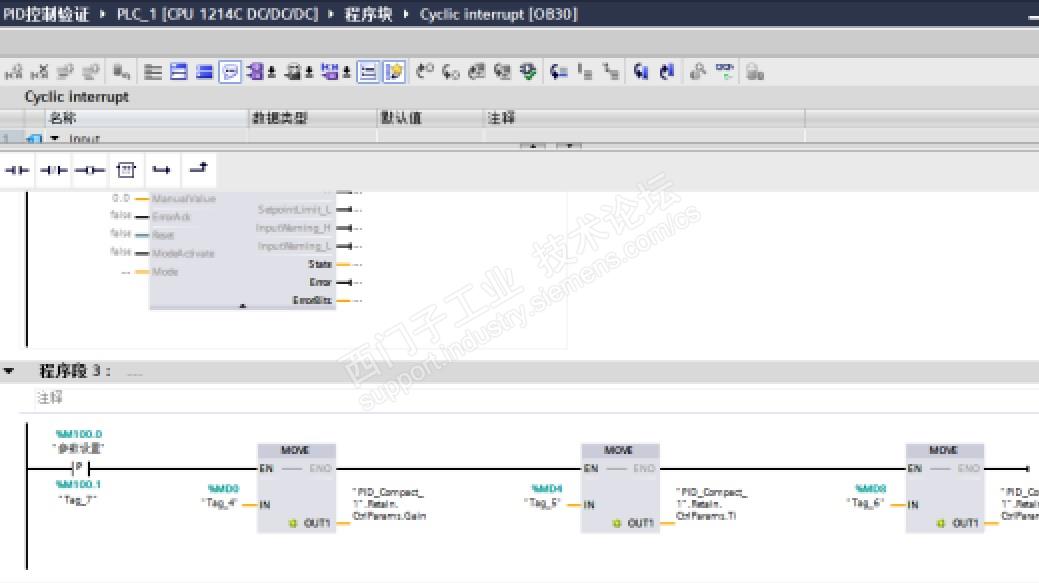Click the navigate-to-line arrow icon
This screenshot has width=1039, height=583.
click(x=559, y=72)
